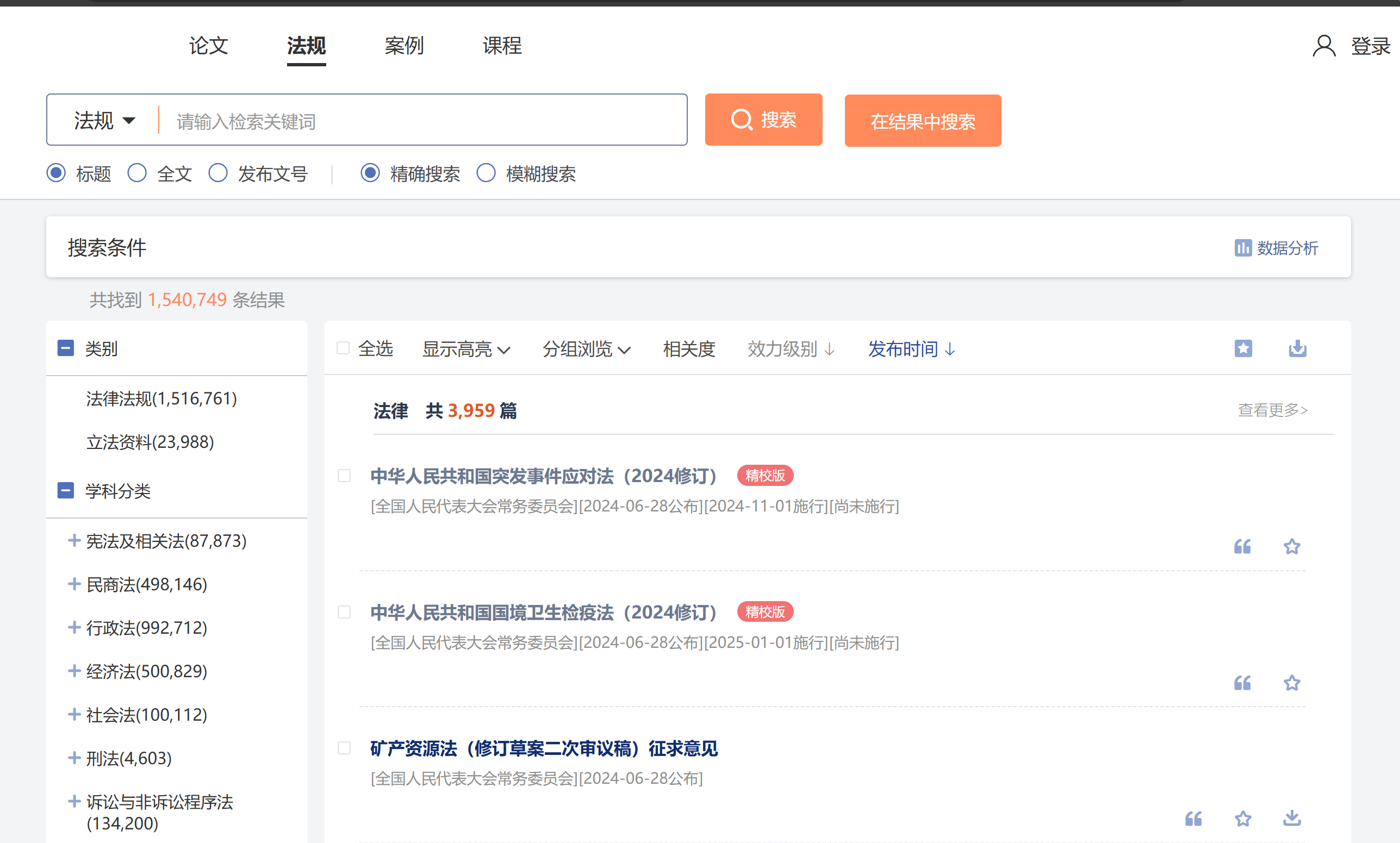
Task: Filter by 法律法规(1,516,761)
Action: pos(161,398)
